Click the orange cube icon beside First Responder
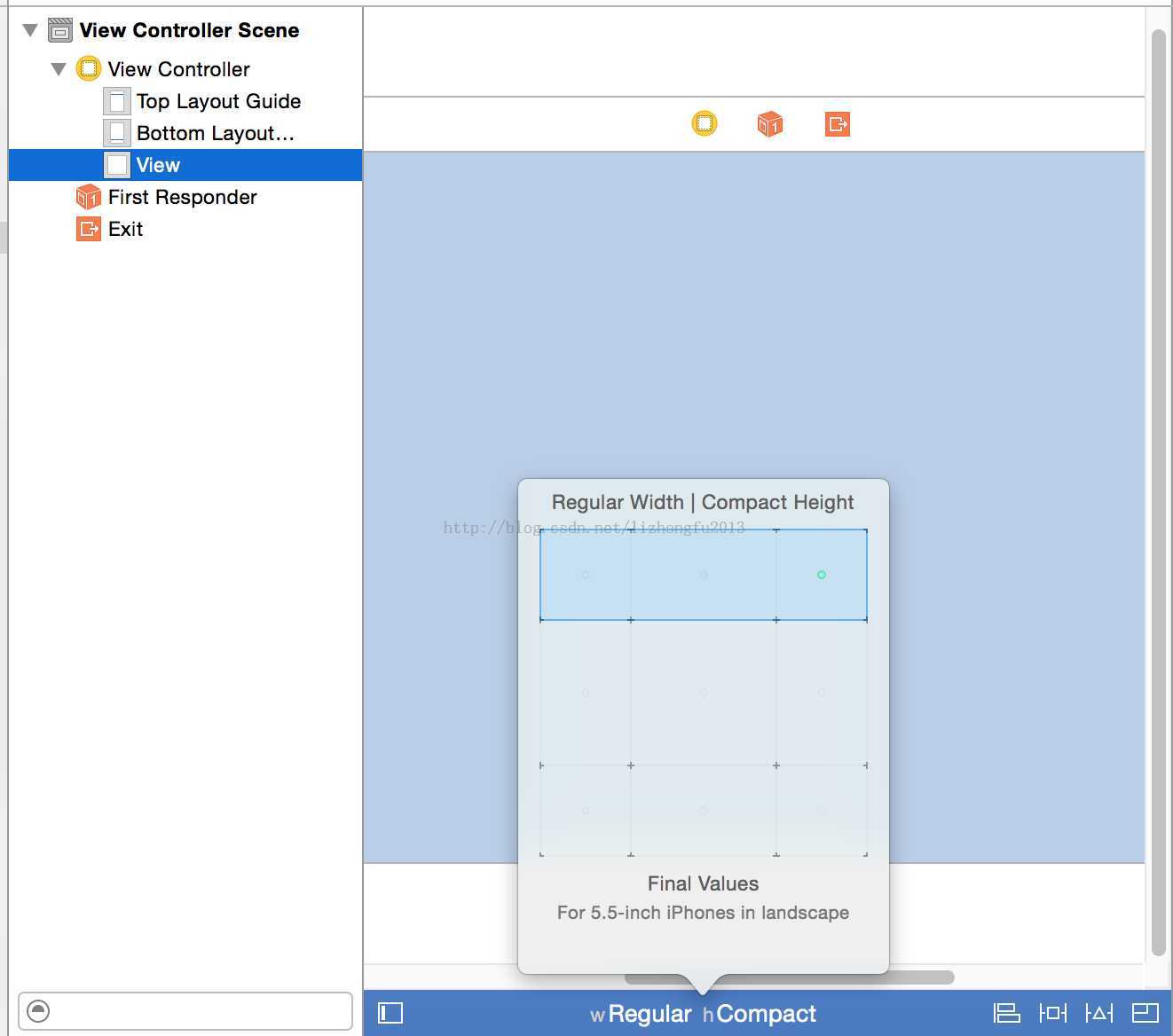 pyautogui.click(x=89, y=197)
